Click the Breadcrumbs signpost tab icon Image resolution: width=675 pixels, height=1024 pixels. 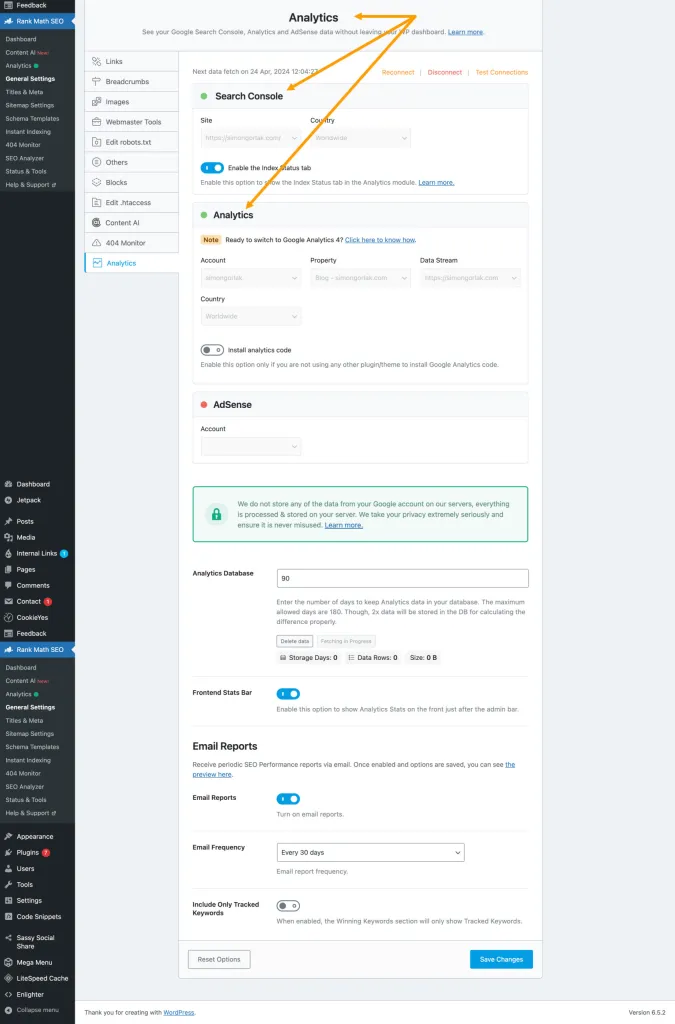coord(97,82)
